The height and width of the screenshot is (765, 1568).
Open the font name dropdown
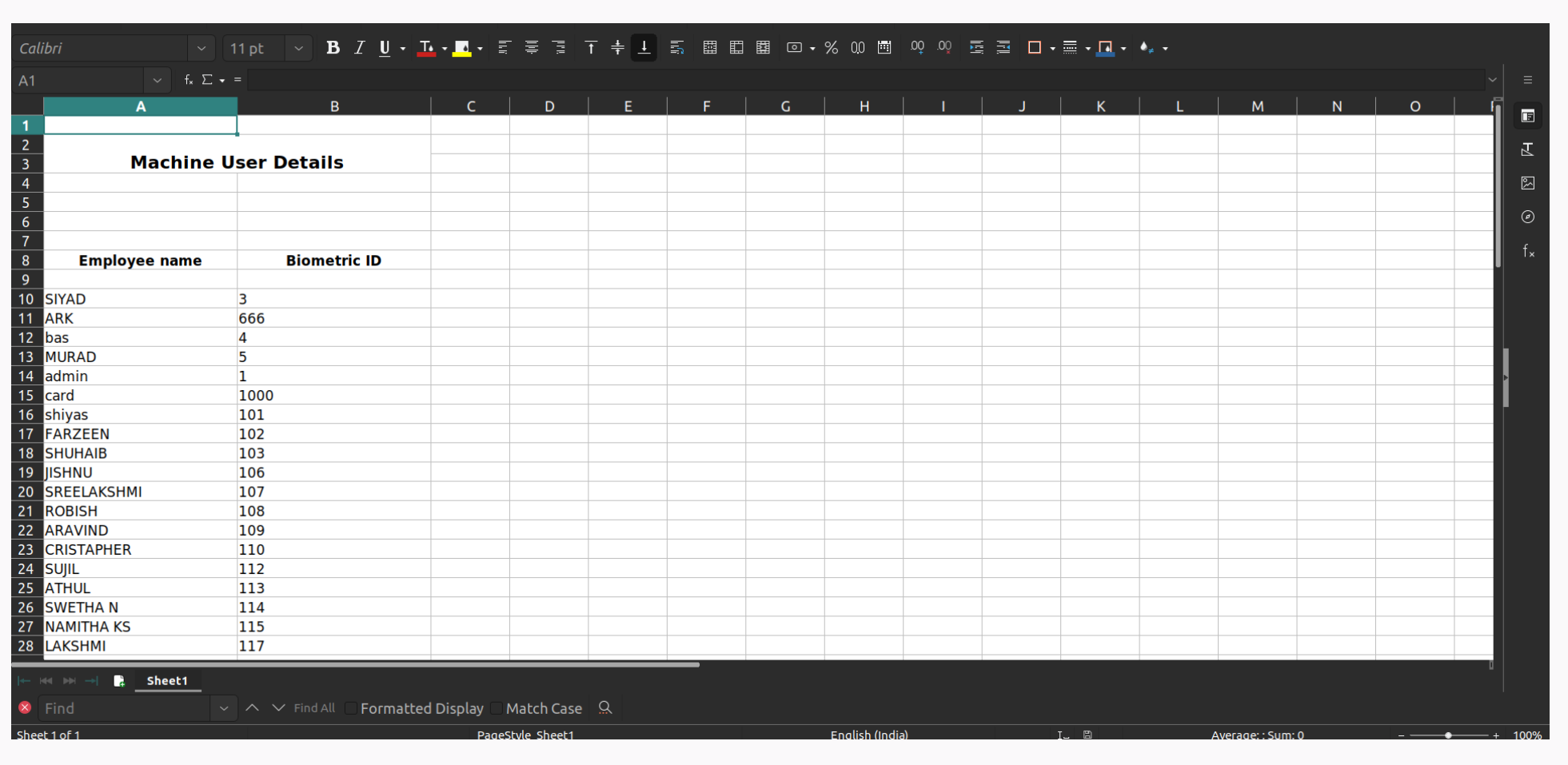201,49
